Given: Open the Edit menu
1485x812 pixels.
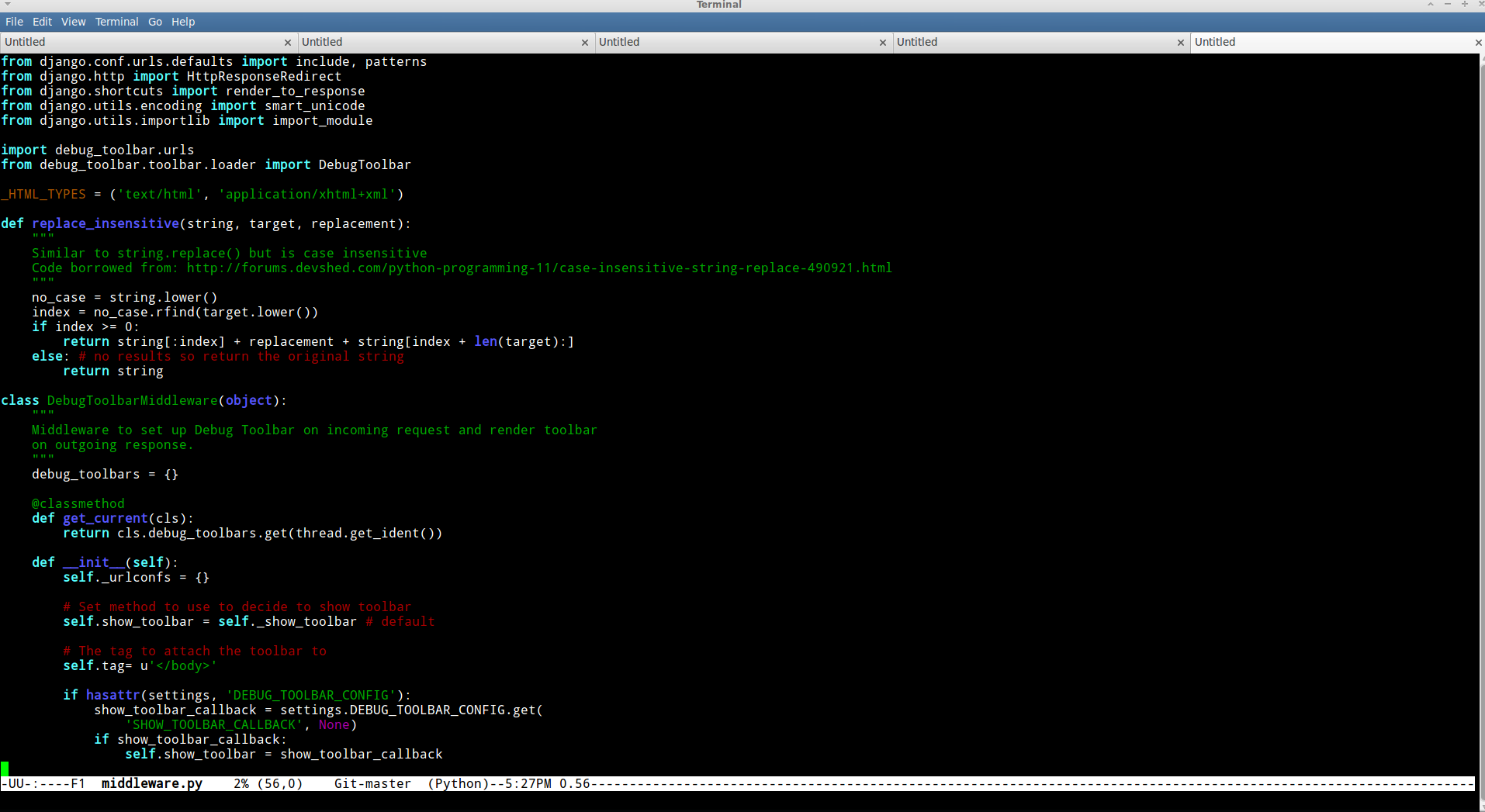Looking at the screenshot, I should 42,22.
